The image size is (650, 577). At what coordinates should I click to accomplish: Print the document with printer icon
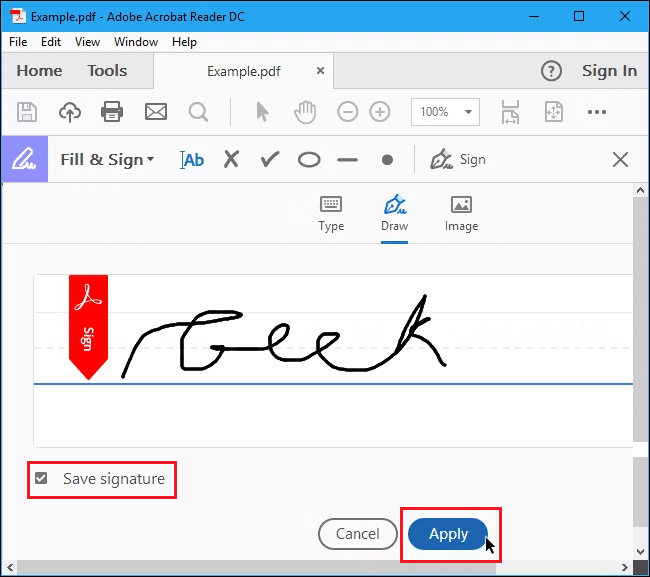pos(113,112)
